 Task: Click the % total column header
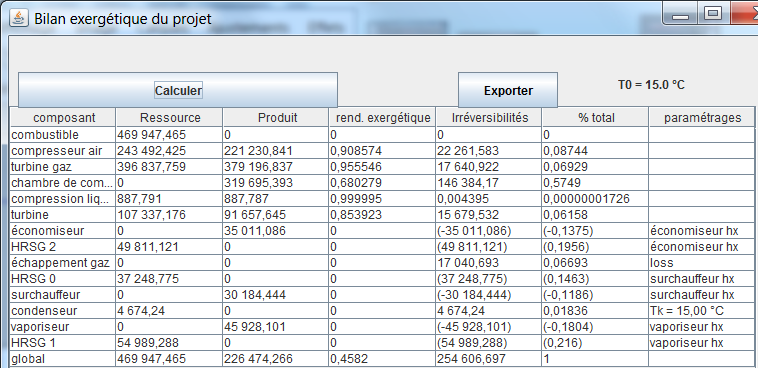click(596, 118)
